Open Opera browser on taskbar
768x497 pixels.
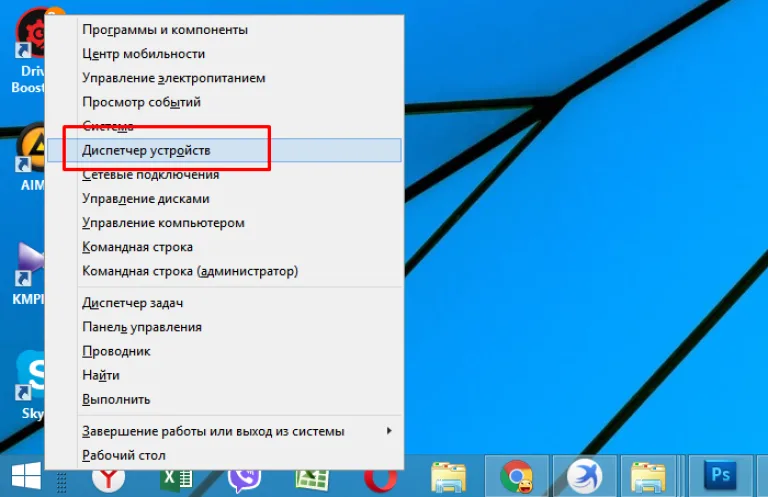380,480
